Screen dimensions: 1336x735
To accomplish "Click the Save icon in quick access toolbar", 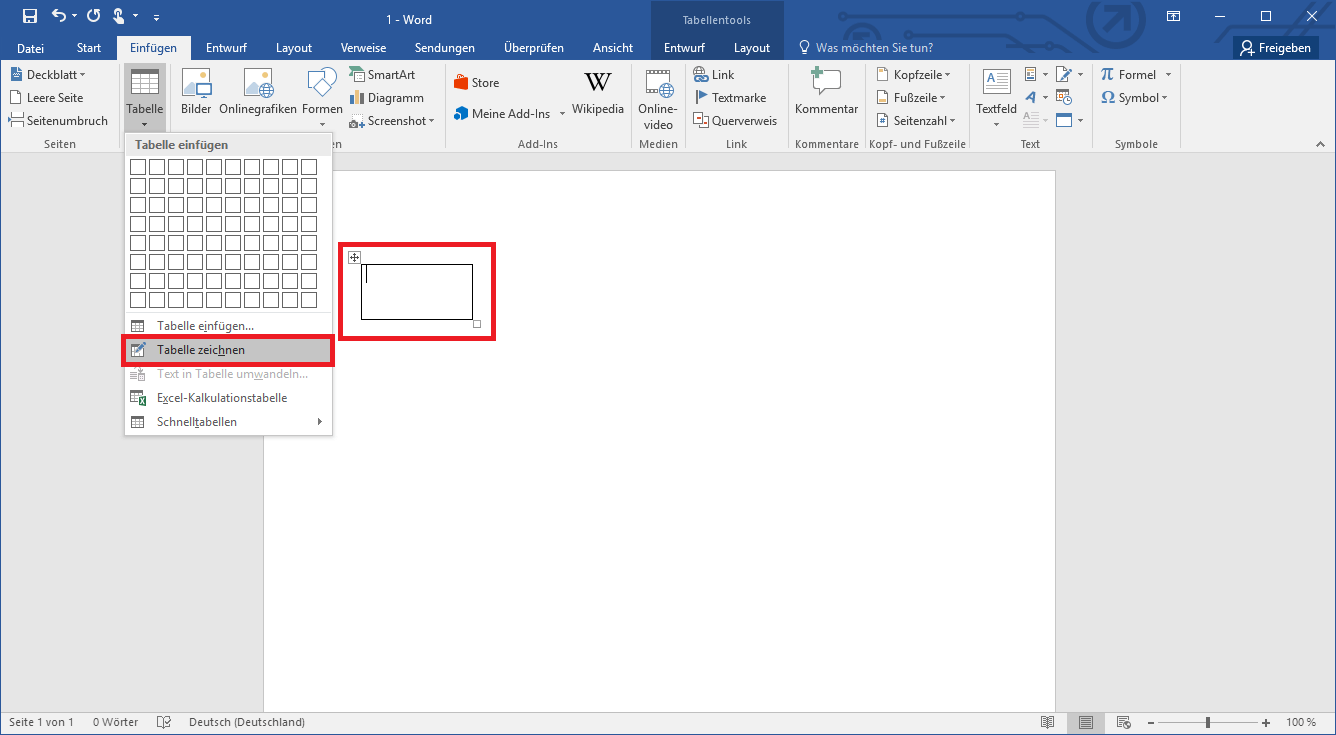I will click(x=29, y=16).
